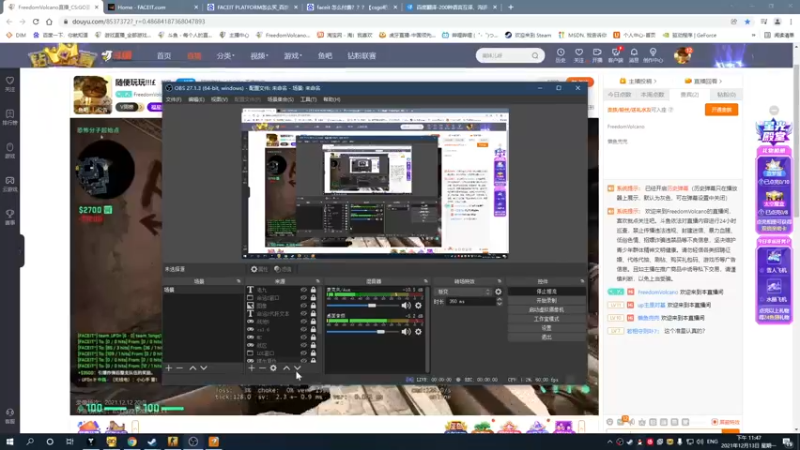800x450 pixels.
Task: Toggle visibility of the fourth text source
Action: tap(304, 313)
